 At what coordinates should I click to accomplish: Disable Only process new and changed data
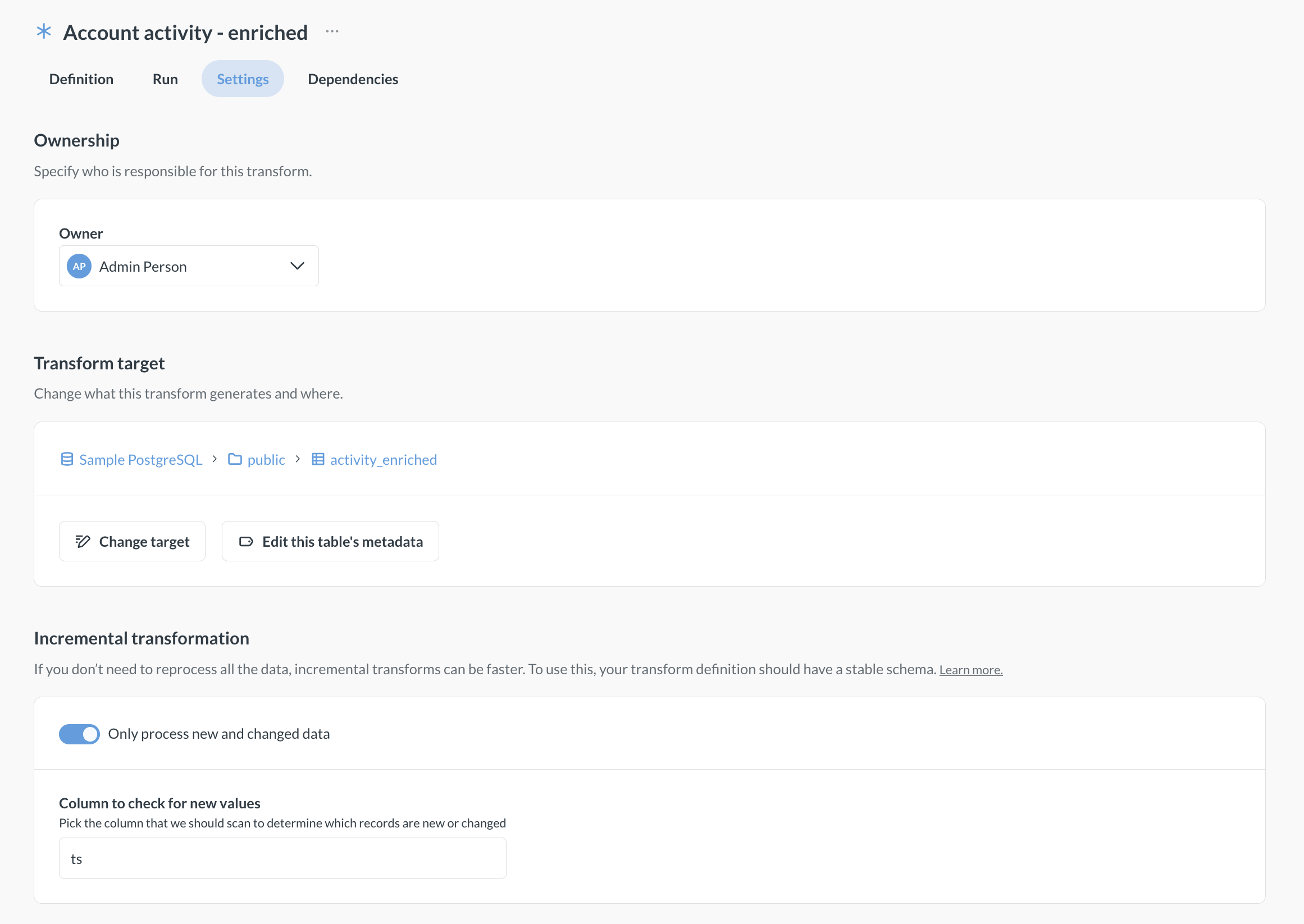tap(79, 734)
